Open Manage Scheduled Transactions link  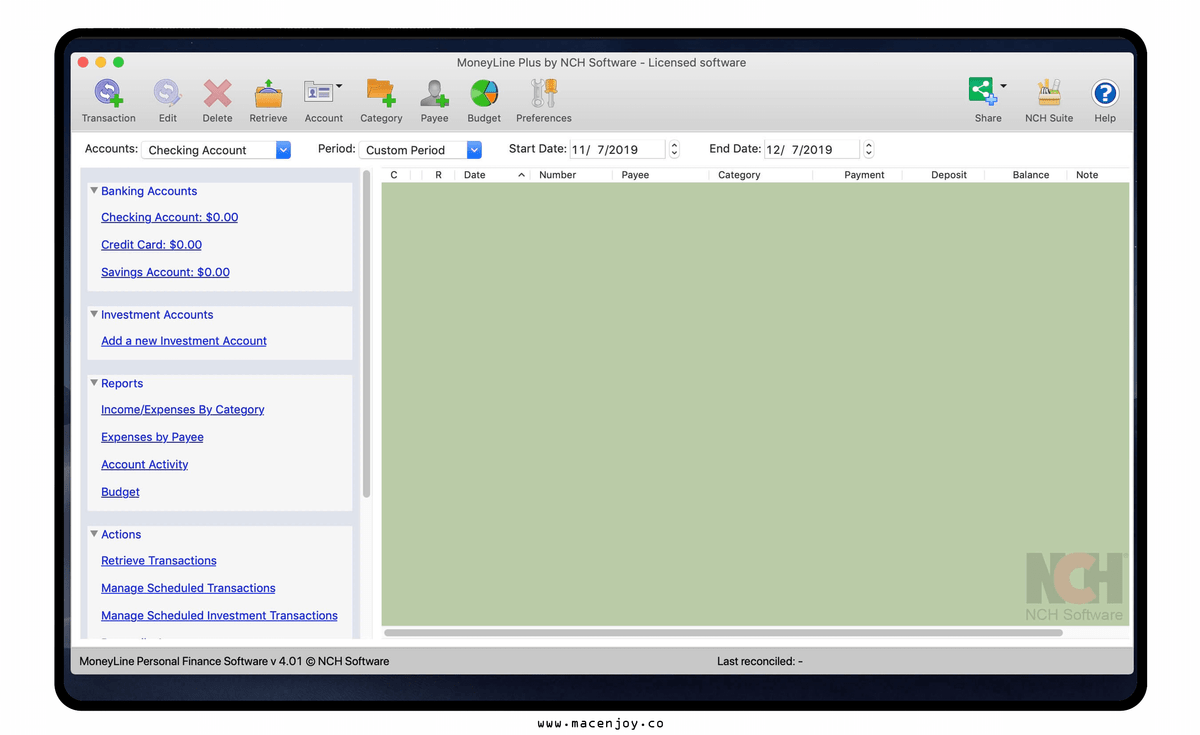click(x=188, y=588)
